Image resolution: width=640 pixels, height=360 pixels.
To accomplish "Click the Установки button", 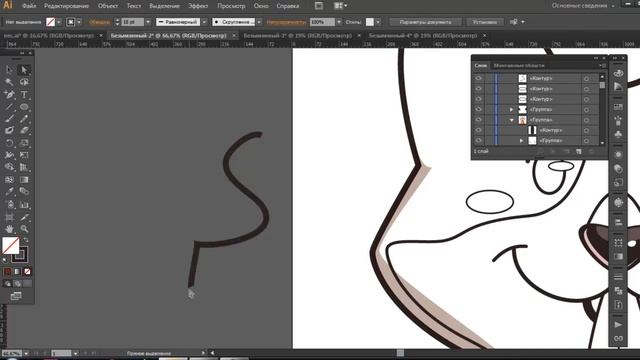I will coord(484,22).
